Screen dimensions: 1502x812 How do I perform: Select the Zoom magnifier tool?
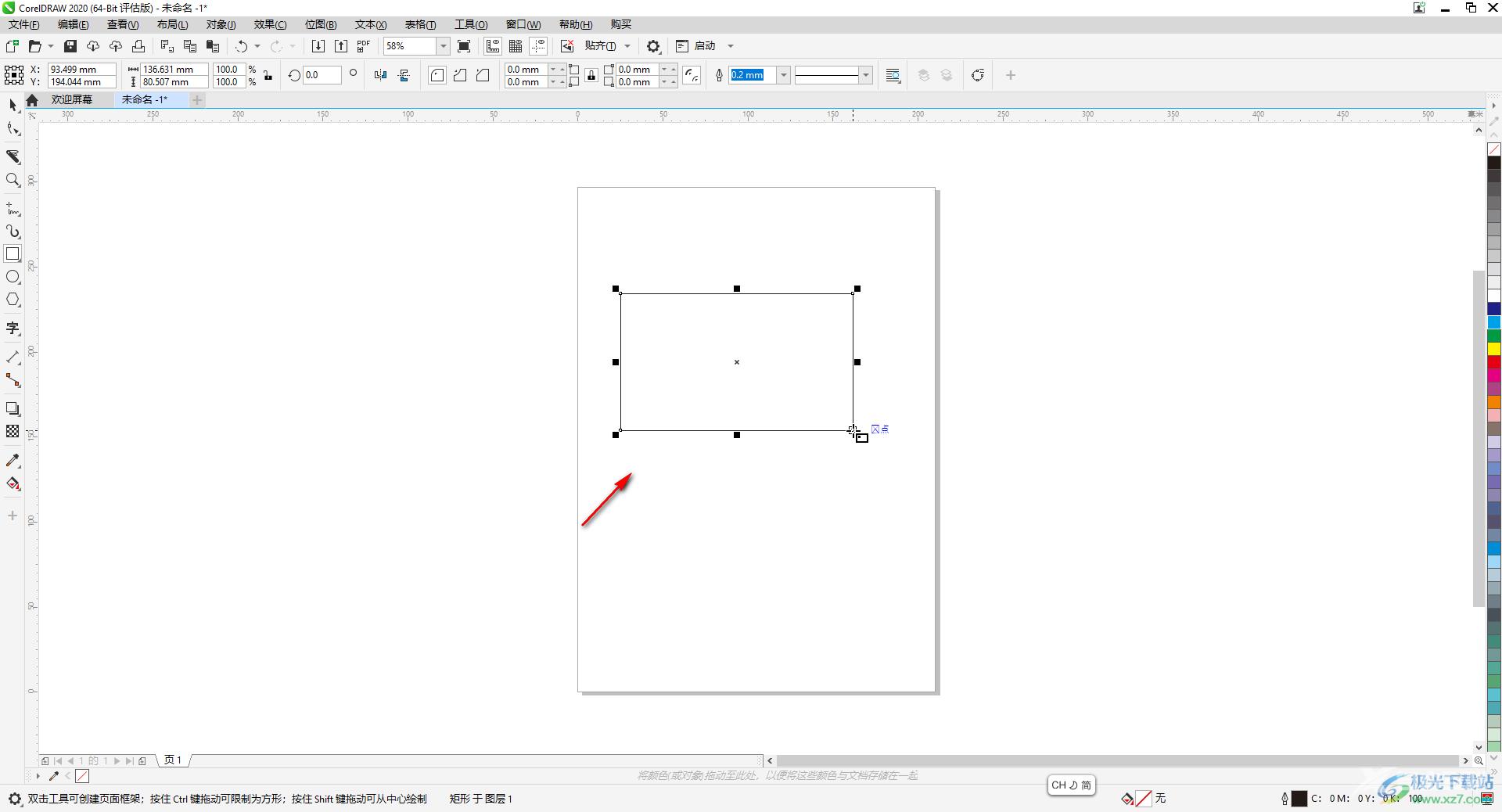click(x=13, y=180)
